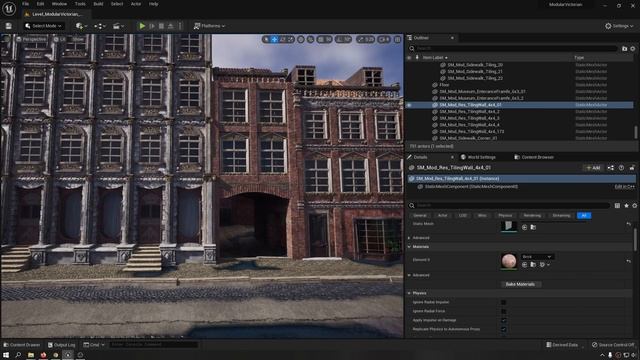This screenshot has width=640, height=360.
Task: Open the Actor menu
Action: pos(136,4)
